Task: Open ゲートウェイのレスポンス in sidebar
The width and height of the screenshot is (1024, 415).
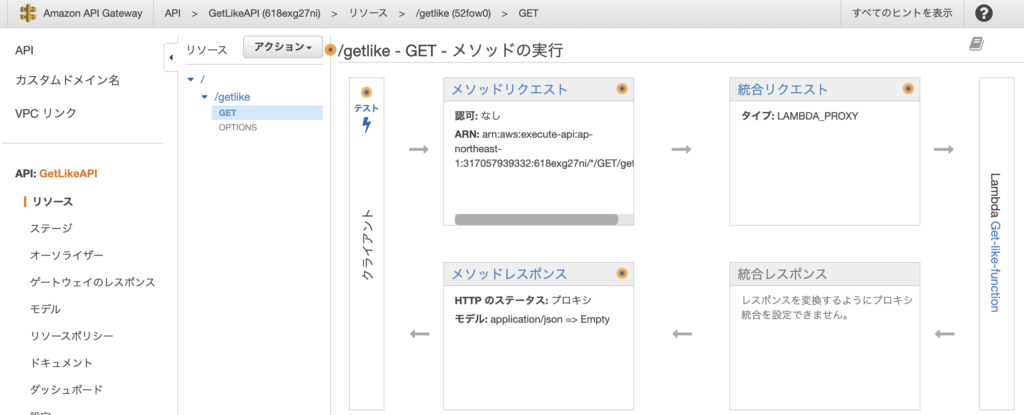Action: [93, 282]
